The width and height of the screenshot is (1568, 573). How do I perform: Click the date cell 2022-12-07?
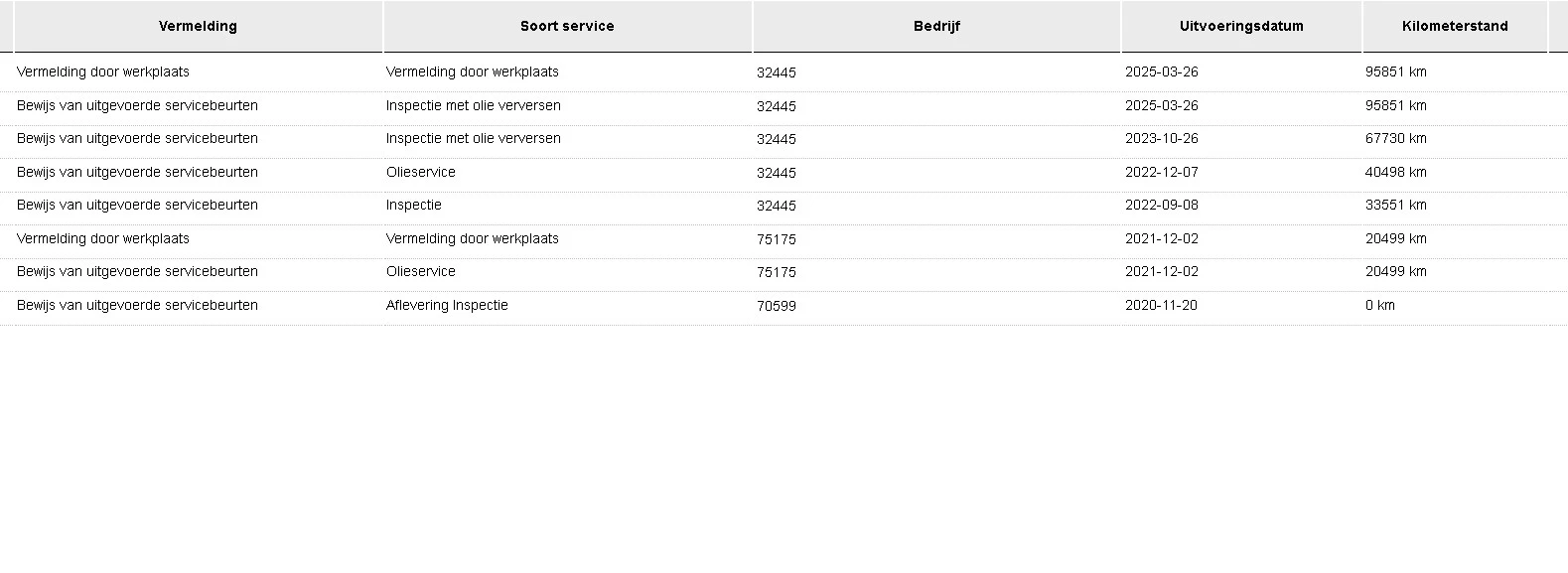(1161, 173)
